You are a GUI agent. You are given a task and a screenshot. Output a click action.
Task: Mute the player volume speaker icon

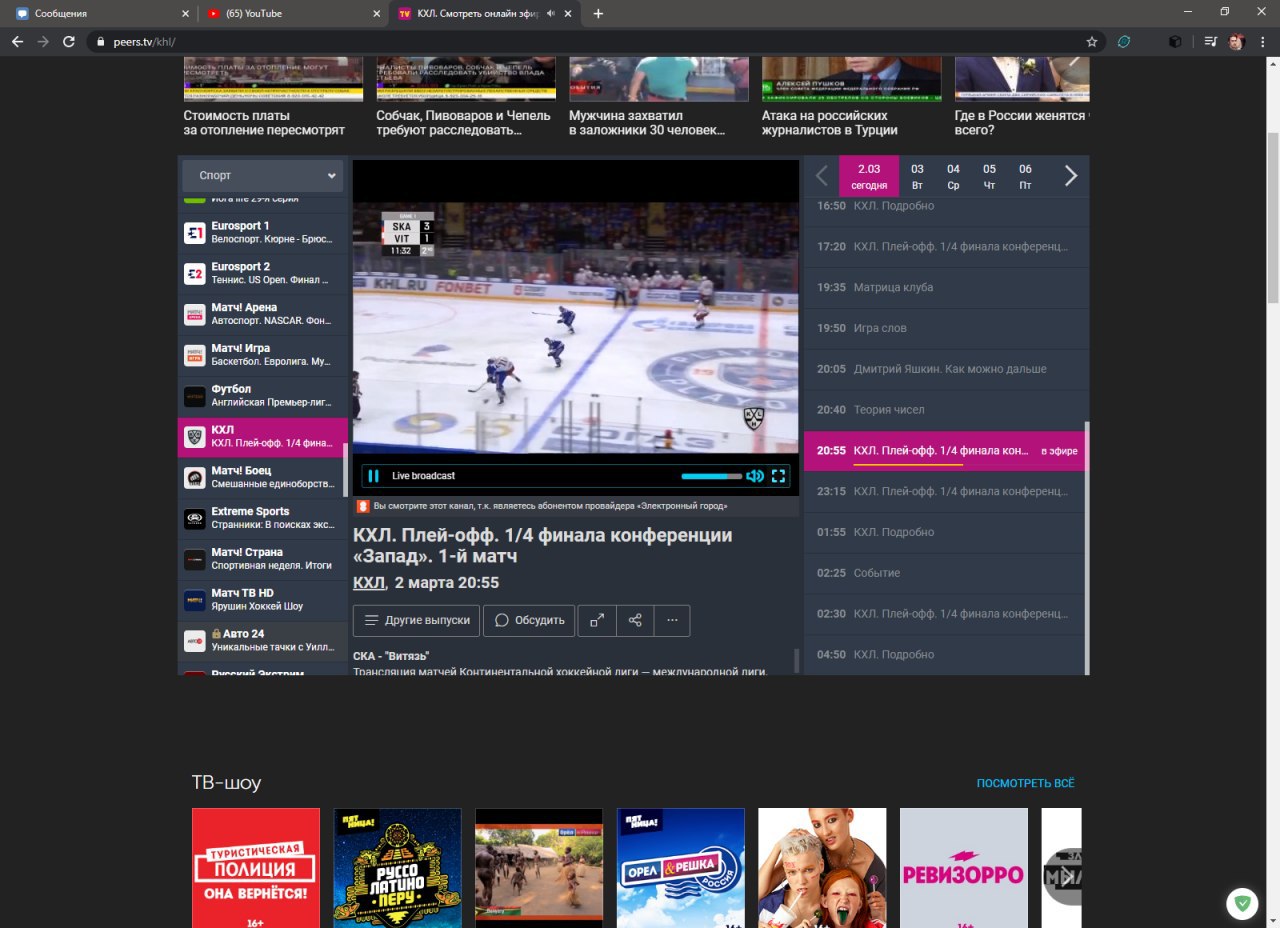tap(755, 476)
